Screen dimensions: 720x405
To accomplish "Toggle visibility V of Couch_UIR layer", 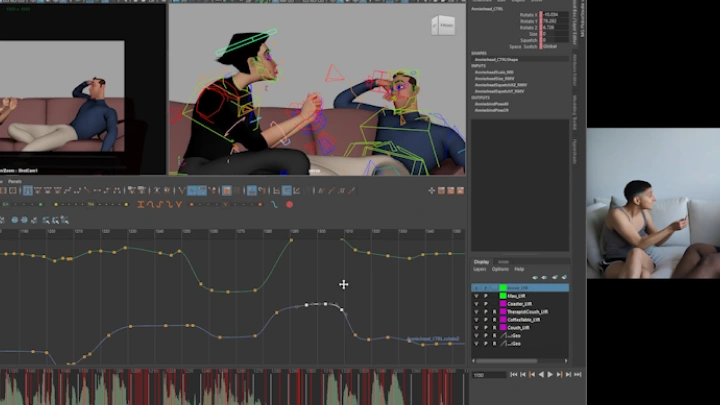I will click(x=476, y=328).
